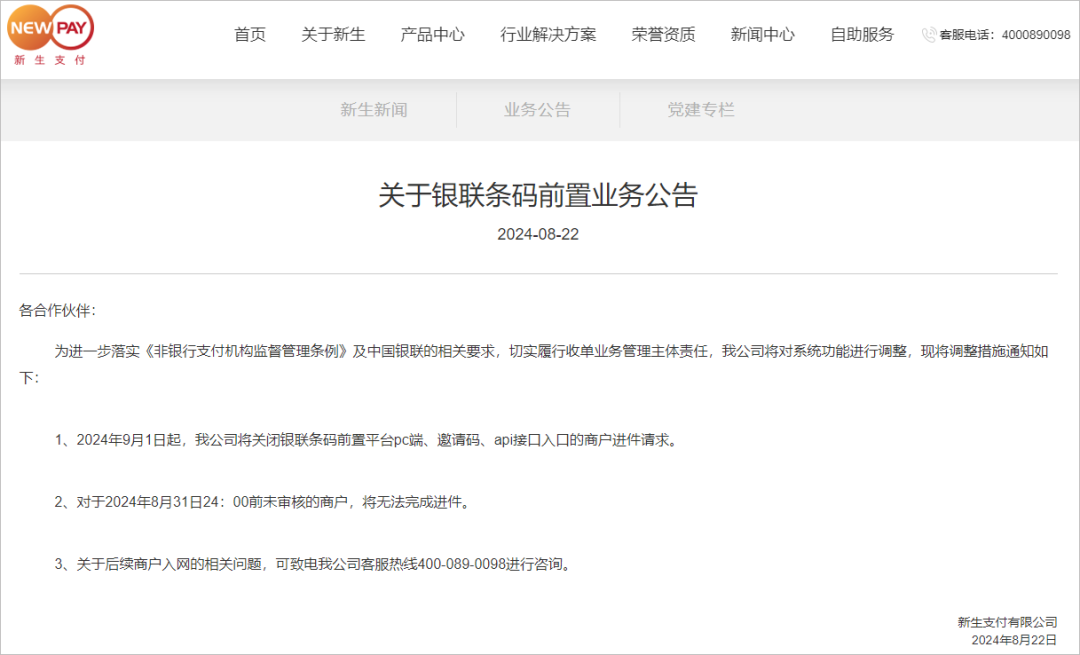The image size is (1080, 655).
Task: Click the publish date 2024-08-22
Action: 540,235
